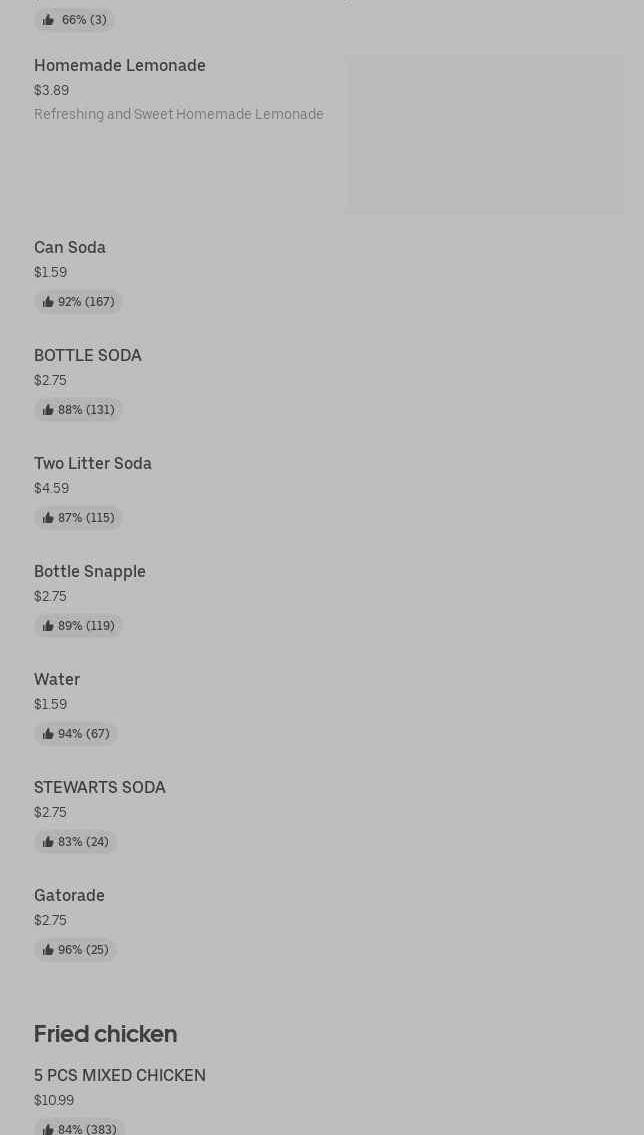644x1135 pixels.
Task: Select the Bottle Snapple item title
Action: [x=90, y=572]
